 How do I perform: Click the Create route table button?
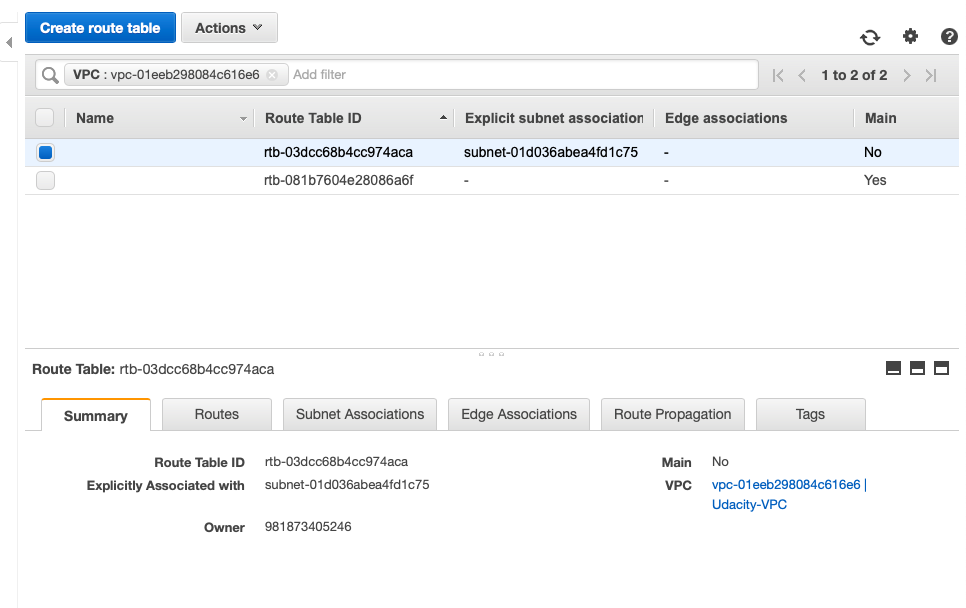point(100,28)
